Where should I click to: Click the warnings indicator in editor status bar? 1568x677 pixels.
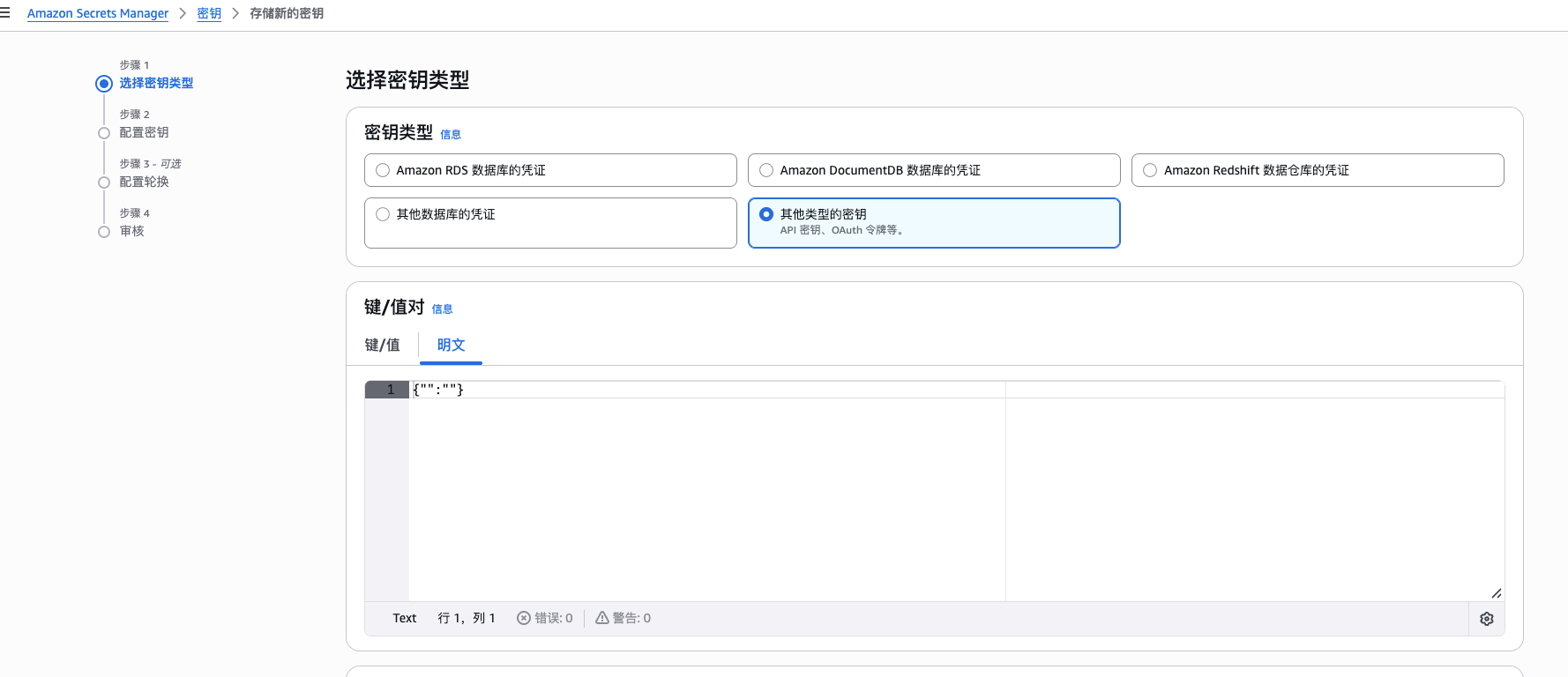coord(623,618)
